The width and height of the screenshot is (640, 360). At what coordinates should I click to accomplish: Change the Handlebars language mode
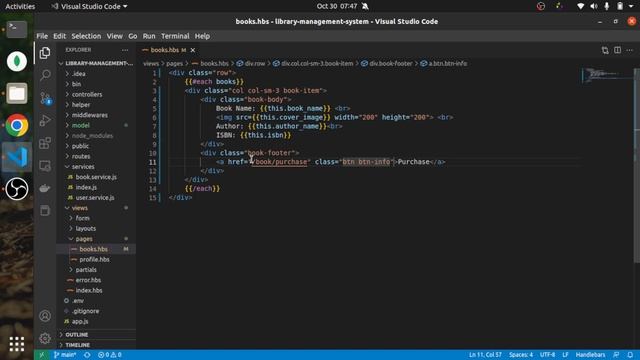click(590, 355)
